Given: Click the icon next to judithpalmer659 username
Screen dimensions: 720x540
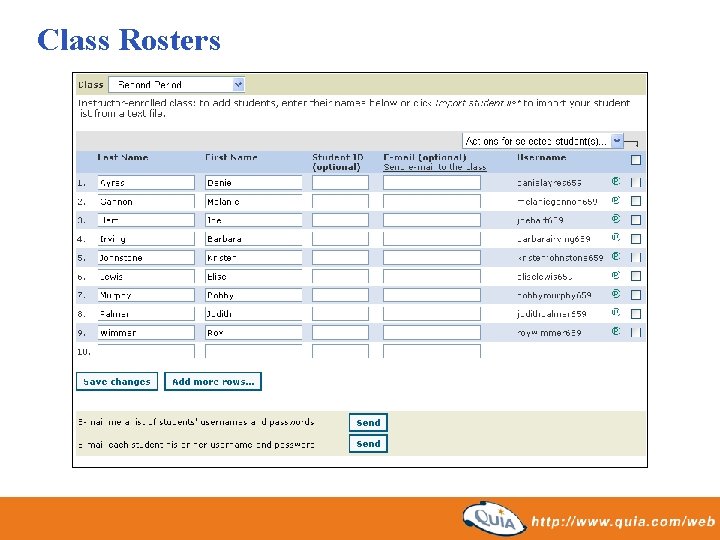Looking at the screenshot, I should [616, 313].
